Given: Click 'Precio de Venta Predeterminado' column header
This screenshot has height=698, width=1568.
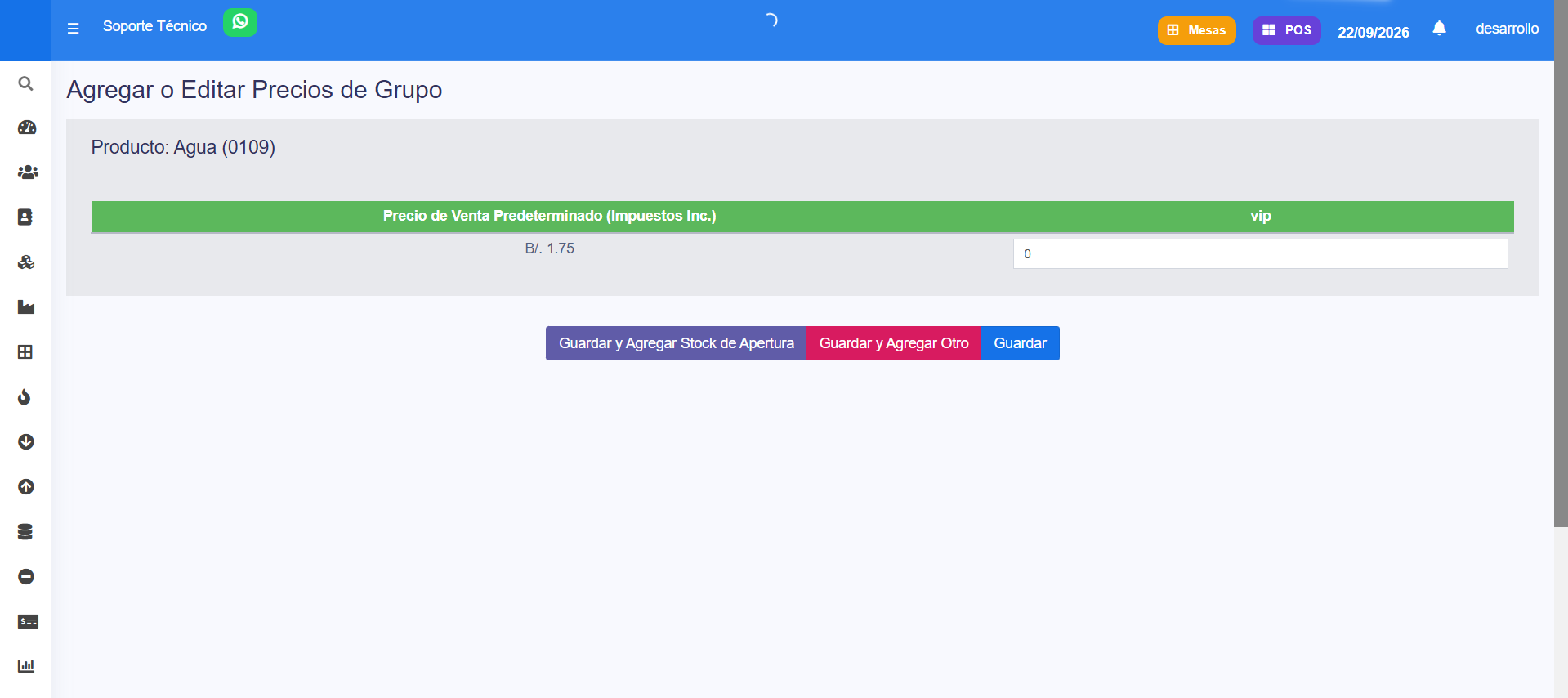Looking at the screenshot, I should click(x=550, y=216).
